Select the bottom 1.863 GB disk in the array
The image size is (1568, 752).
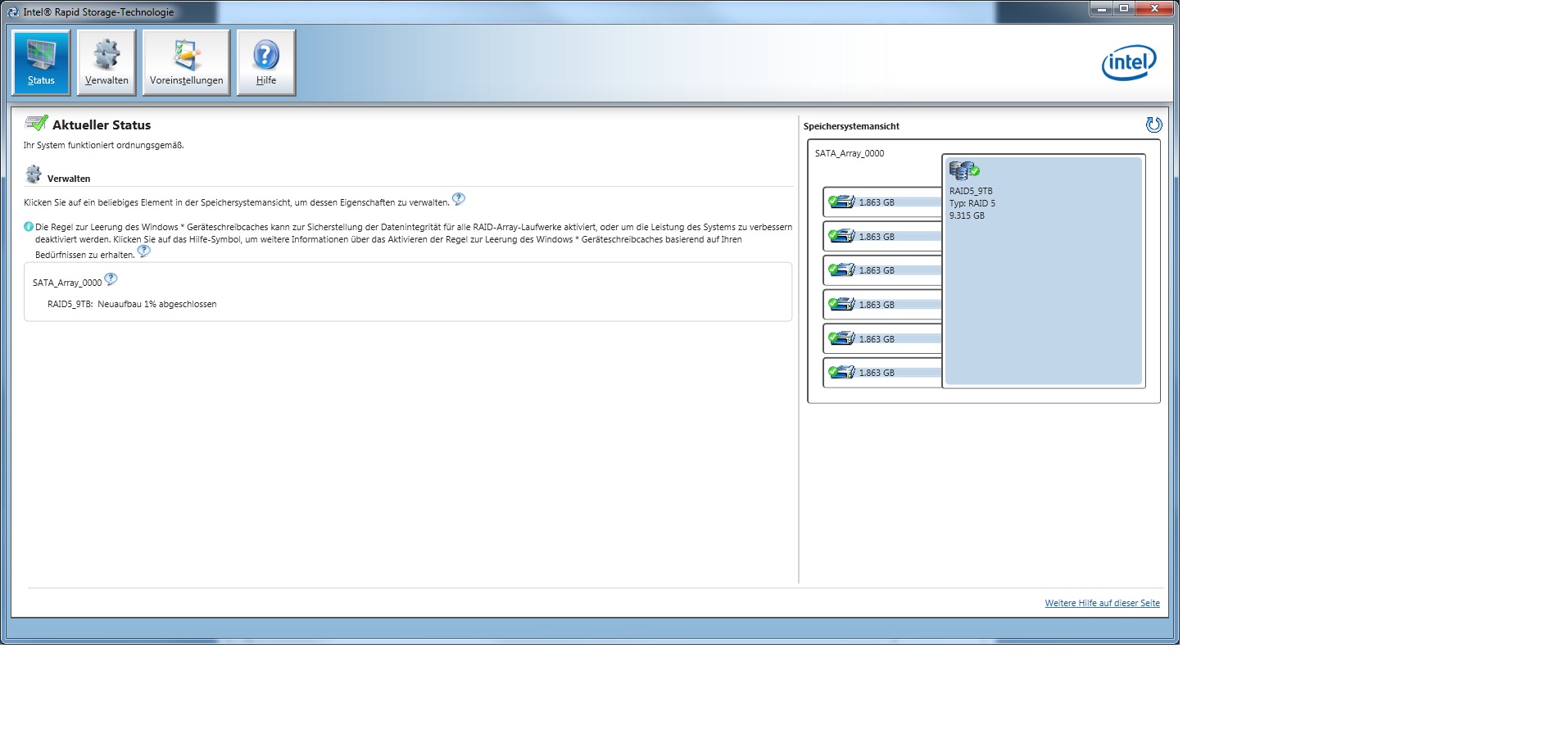(x=882, y=373)
